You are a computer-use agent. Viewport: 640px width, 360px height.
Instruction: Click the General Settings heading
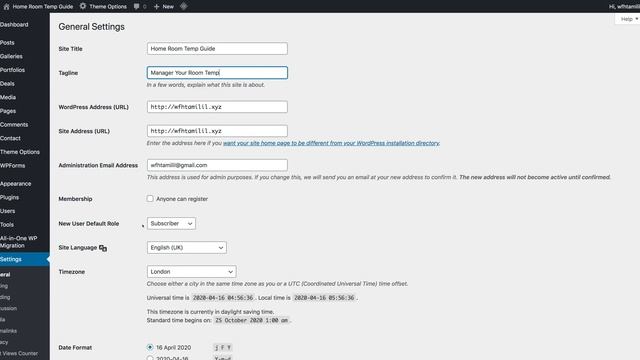(91, 27)
